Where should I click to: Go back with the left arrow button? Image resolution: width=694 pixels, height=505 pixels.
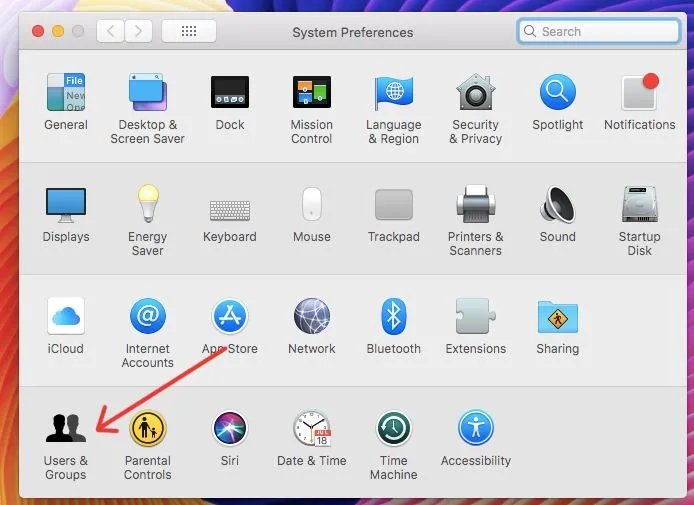coord(110,31)
